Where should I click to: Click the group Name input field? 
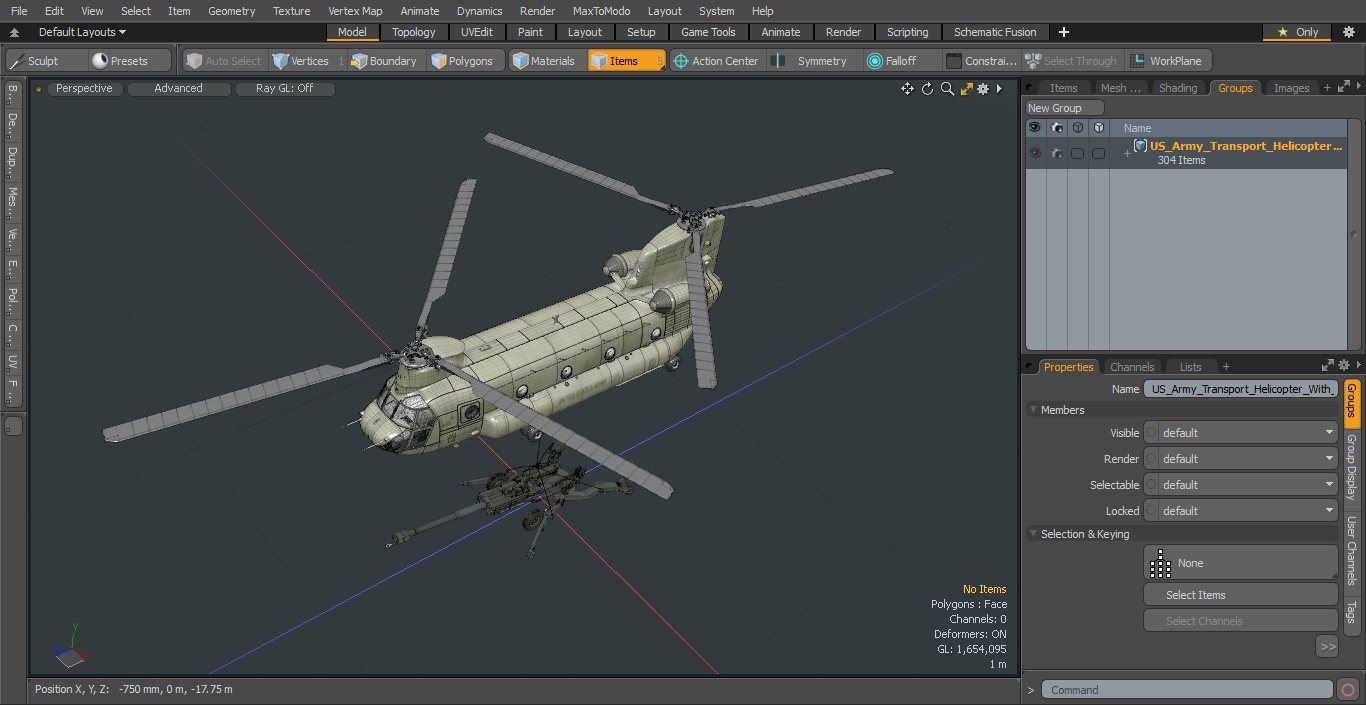point(1240,389)
